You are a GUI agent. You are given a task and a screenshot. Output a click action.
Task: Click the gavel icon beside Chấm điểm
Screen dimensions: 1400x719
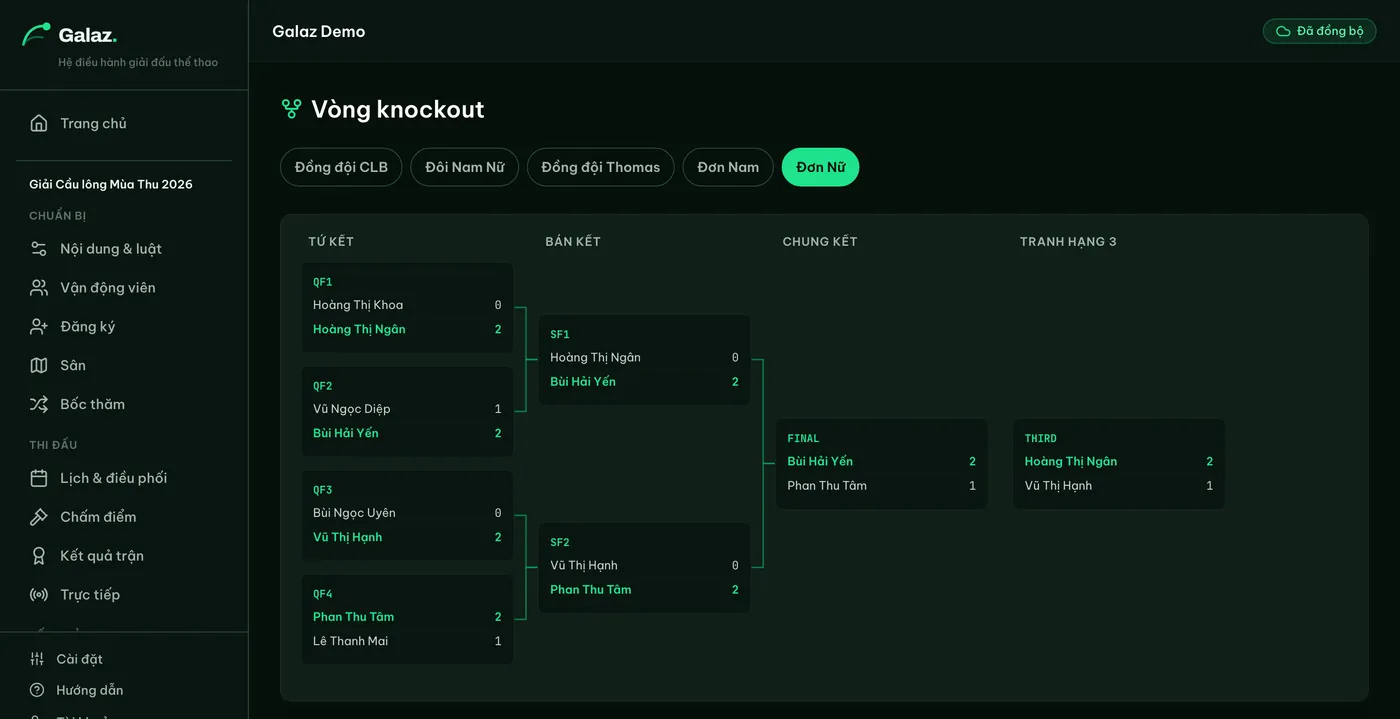pyautogui.click(x=39, y=517)
